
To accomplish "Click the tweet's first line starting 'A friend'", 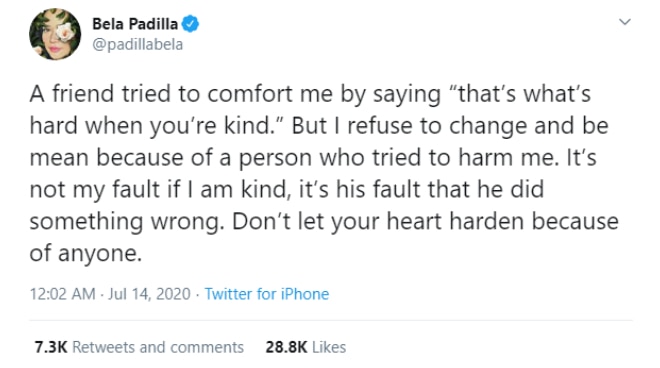I will (x=310, y=94).
